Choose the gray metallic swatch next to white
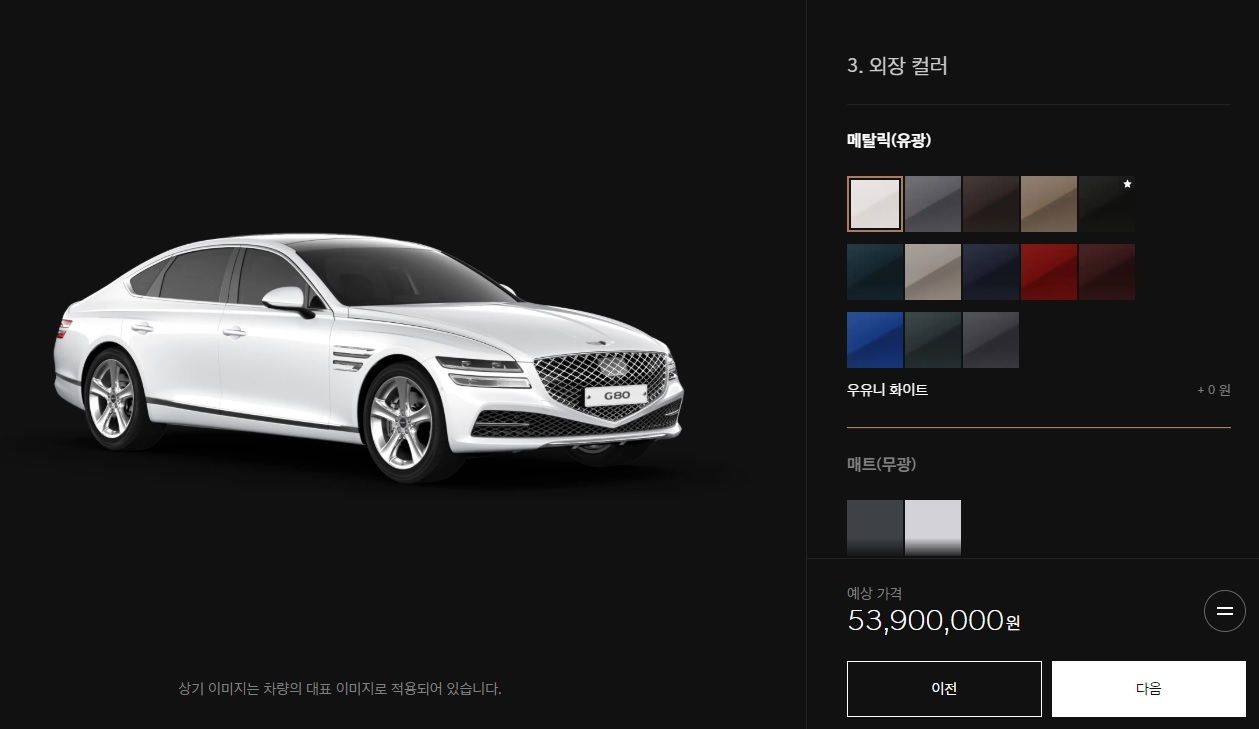This screenshot has width=1259, height=729. tap(933, 204)
